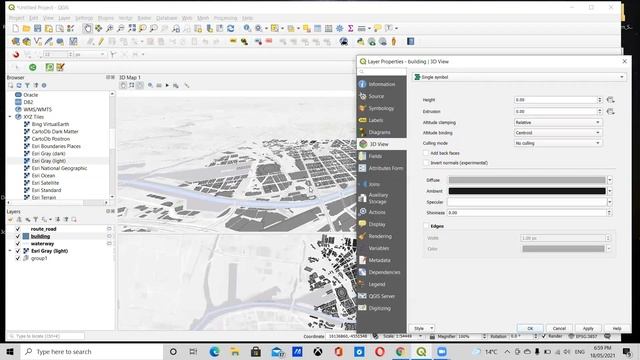This screenshot has width=640, height=360.
Task: Click the Ambient black color swatch
Action: point(527,191)
